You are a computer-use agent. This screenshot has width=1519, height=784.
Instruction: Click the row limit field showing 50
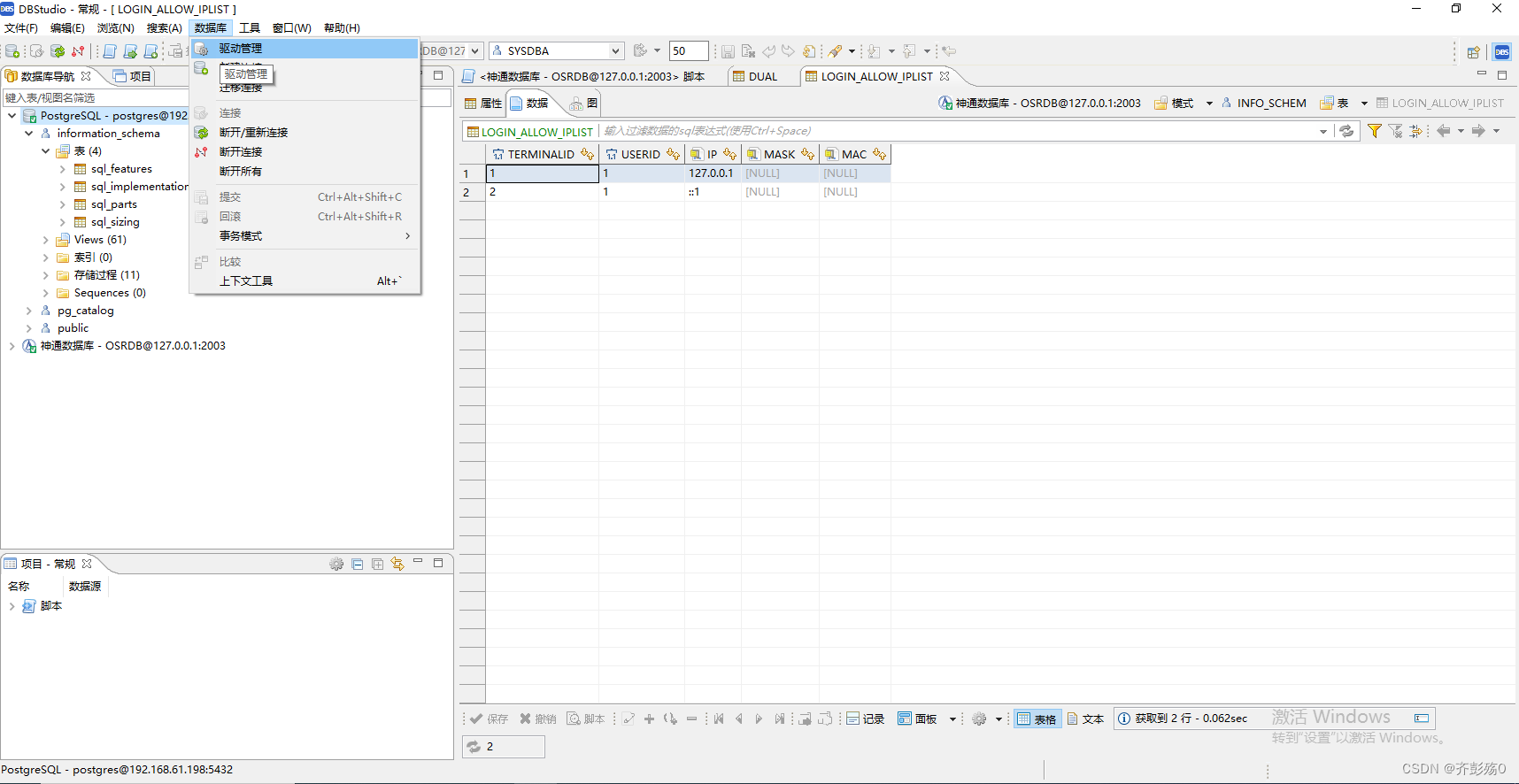[x=688, y=51]
